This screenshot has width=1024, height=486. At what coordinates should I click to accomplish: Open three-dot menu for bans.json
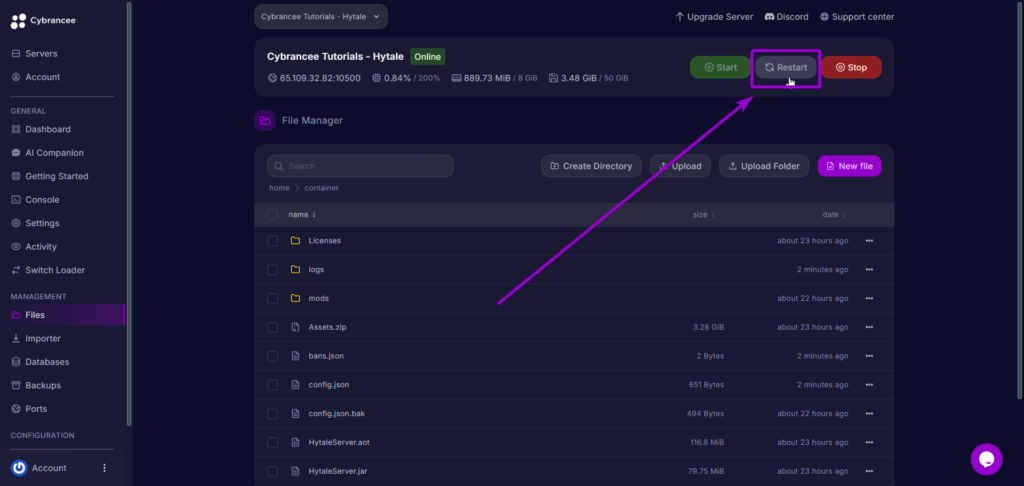click(869, 356)
